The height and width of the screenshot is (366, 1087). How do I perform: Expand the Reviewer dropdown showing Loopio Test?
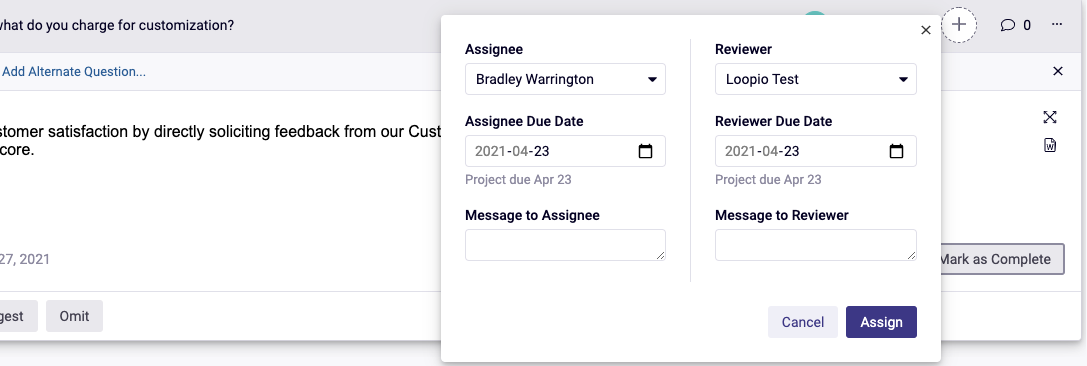pos(816,79)
